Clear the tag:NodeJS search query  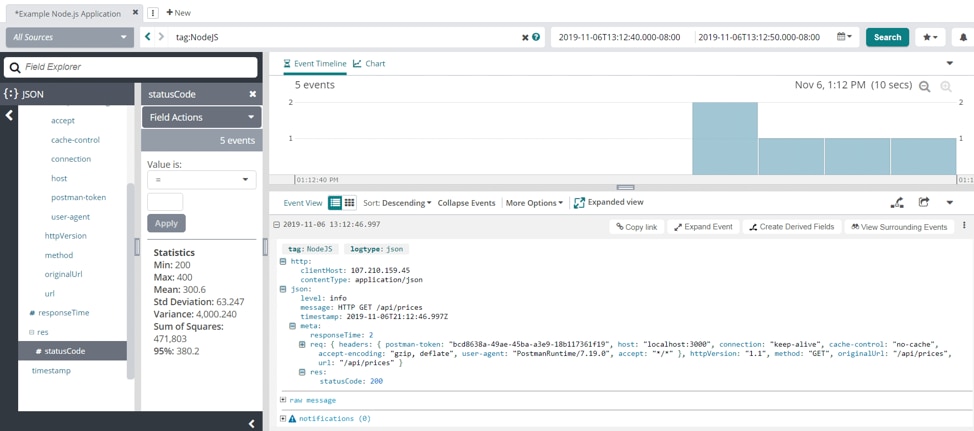(525, 37)
